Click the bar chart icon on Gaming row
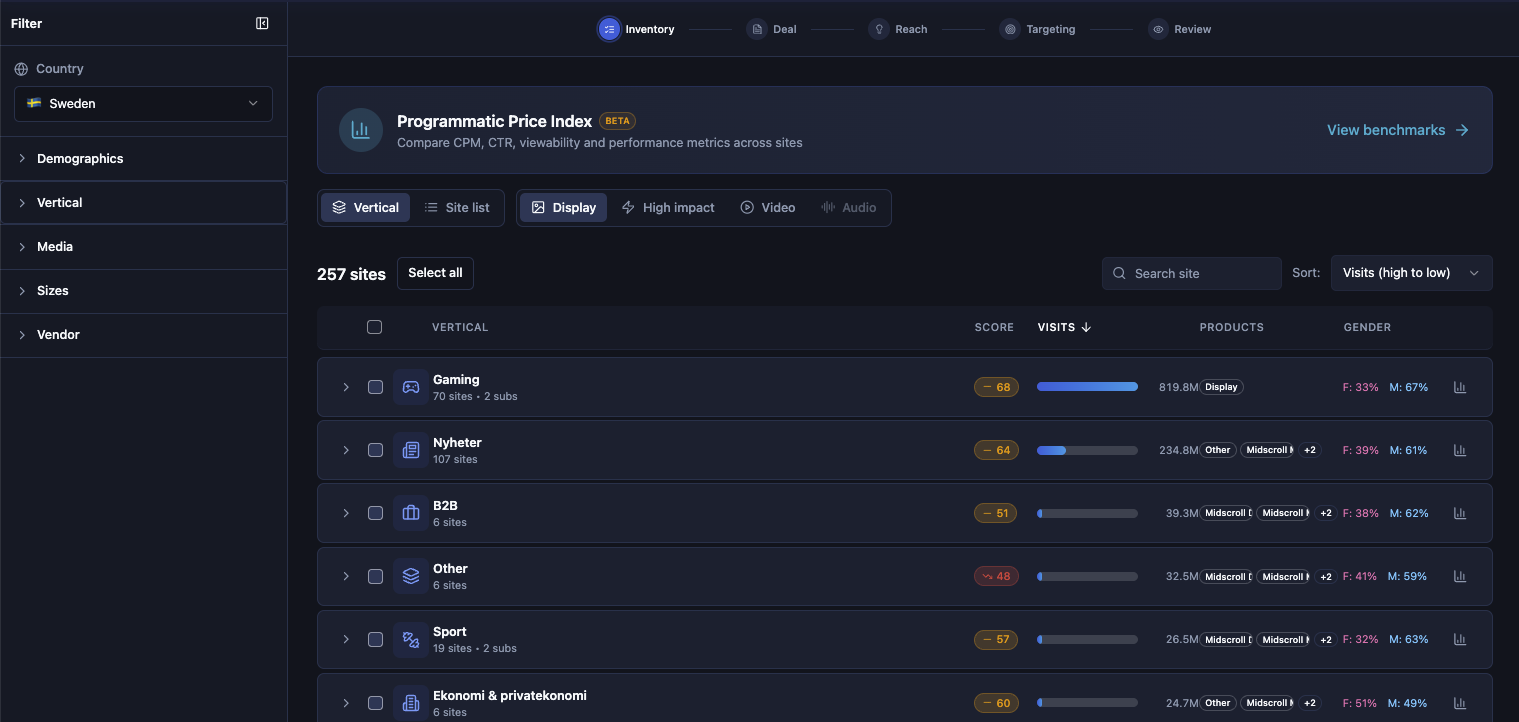The height and width of the screenshot is (722, 1519). click(1460, 387)
